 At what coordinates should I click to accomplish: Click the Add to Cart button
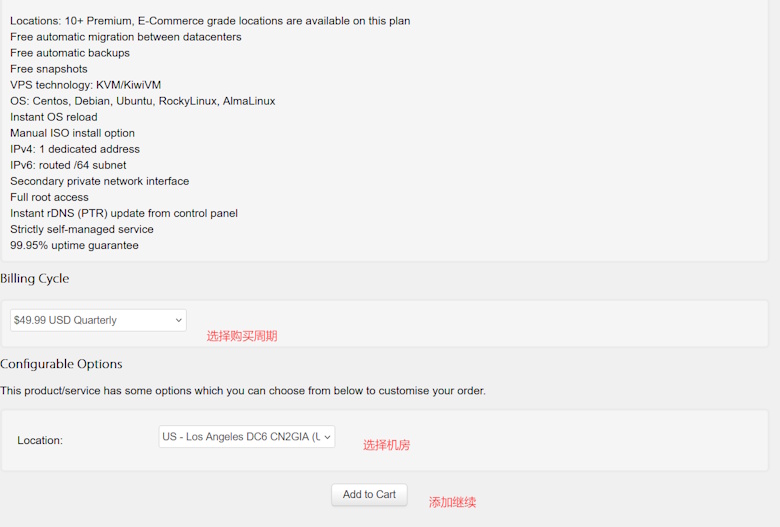click(x=369, y=495)
